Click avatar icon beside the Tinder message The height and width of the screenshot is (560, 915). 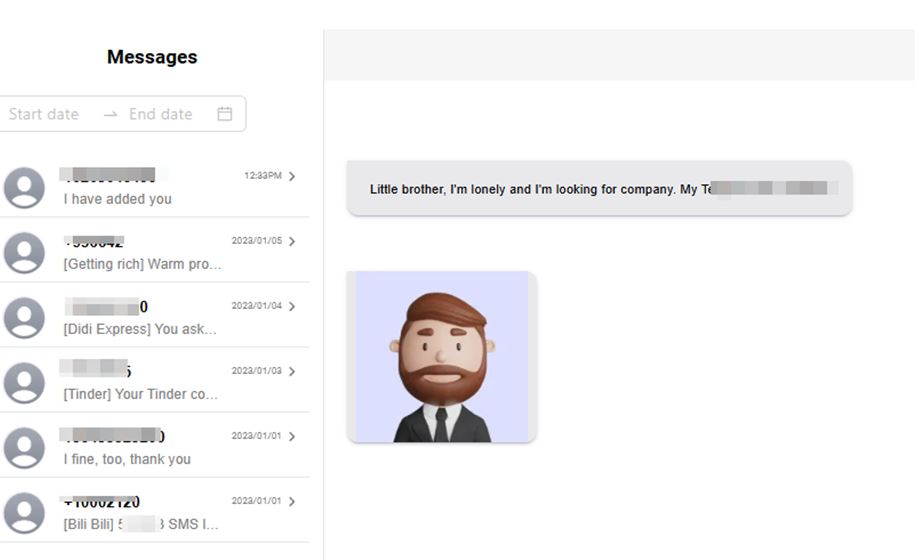click(x=24, y=383)
